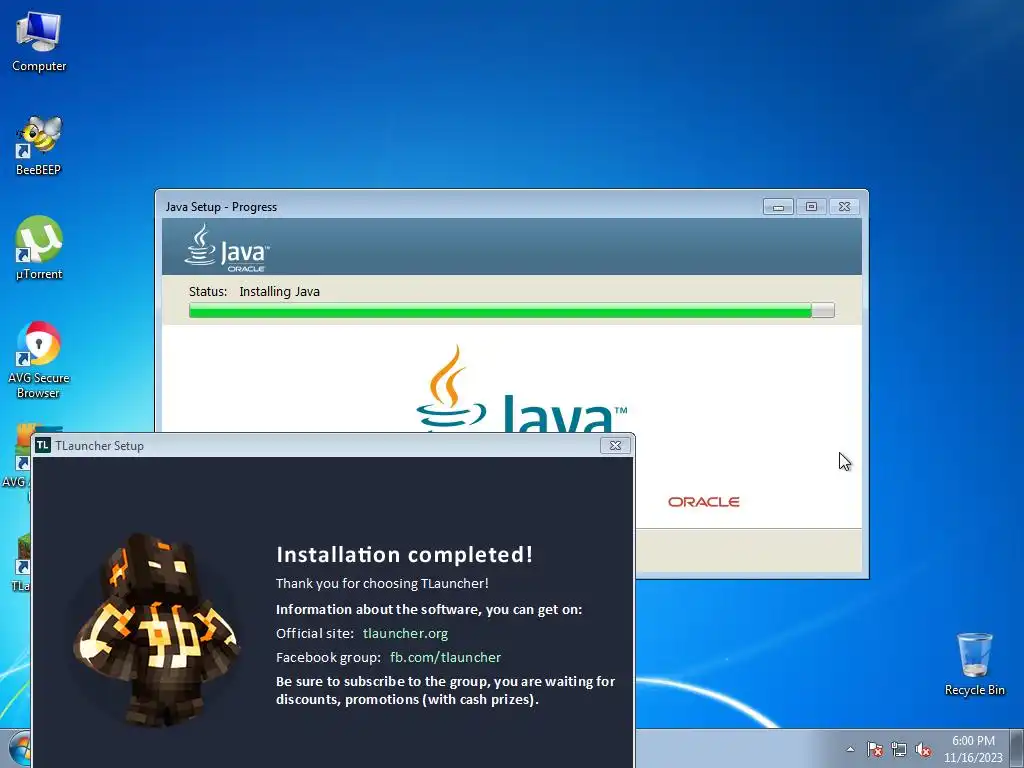
Task: Click the green Java install progress bar
Action: pos(511,310)
